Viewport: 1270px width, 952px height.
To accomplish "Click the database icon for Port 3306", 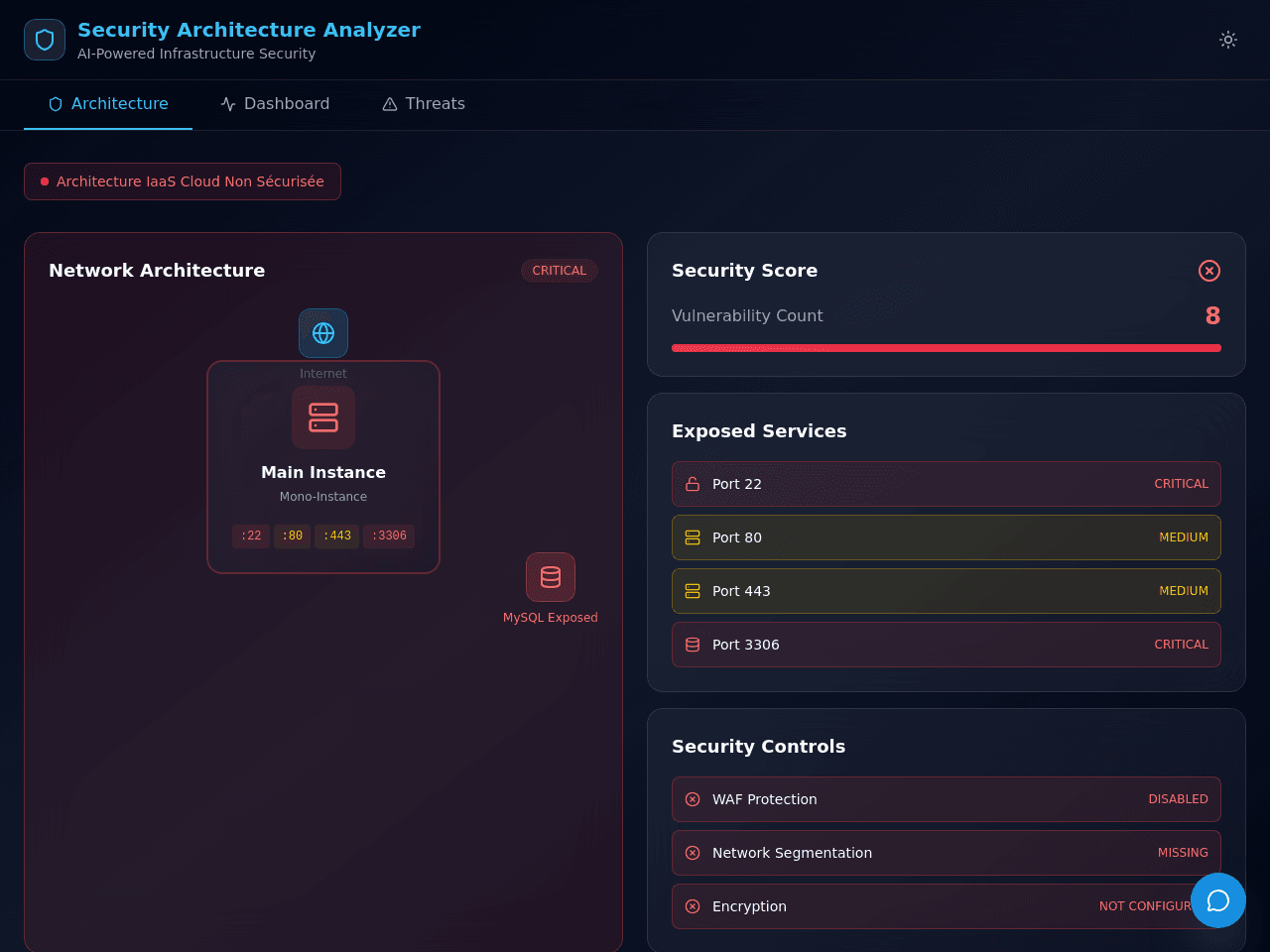I will pos(693,645).
